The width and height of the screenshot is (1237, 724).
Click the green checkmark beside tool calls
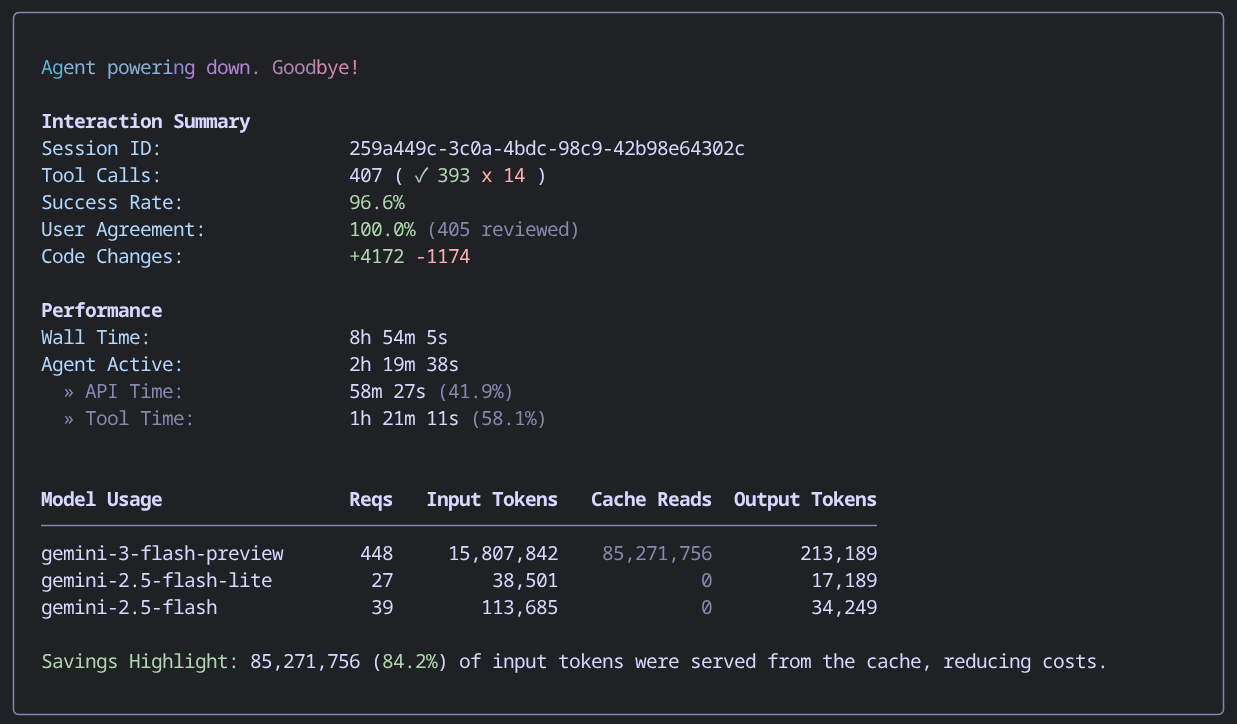point(421,175)
